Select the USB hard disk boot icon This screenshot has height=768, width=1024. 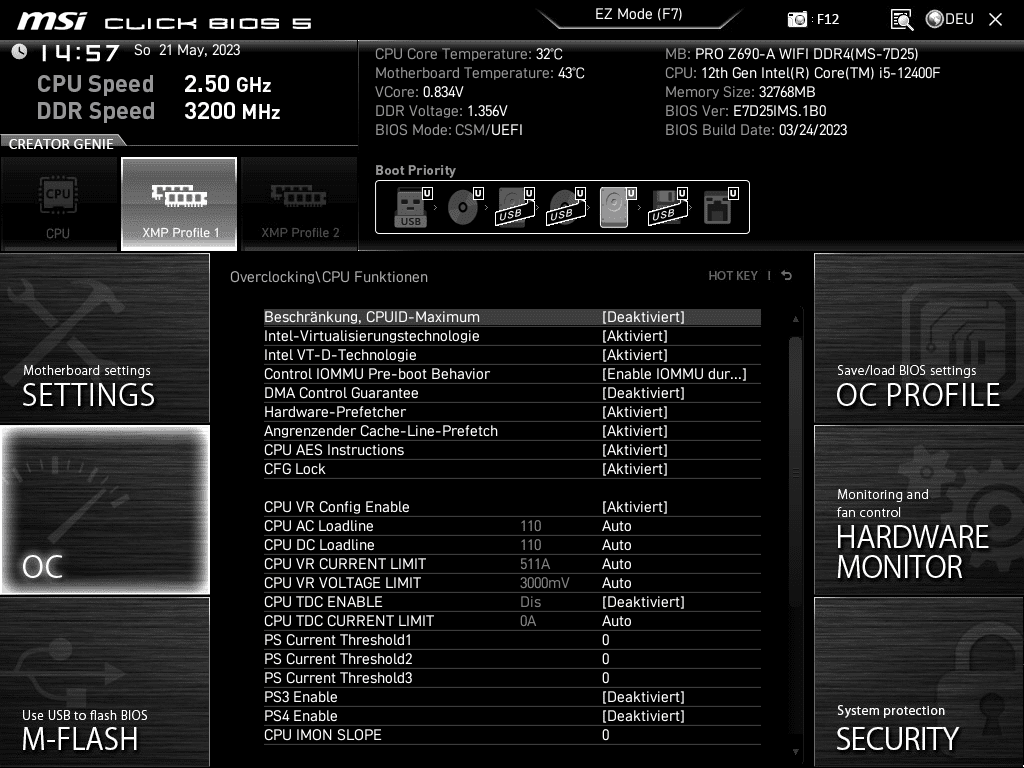click(515, 207)
